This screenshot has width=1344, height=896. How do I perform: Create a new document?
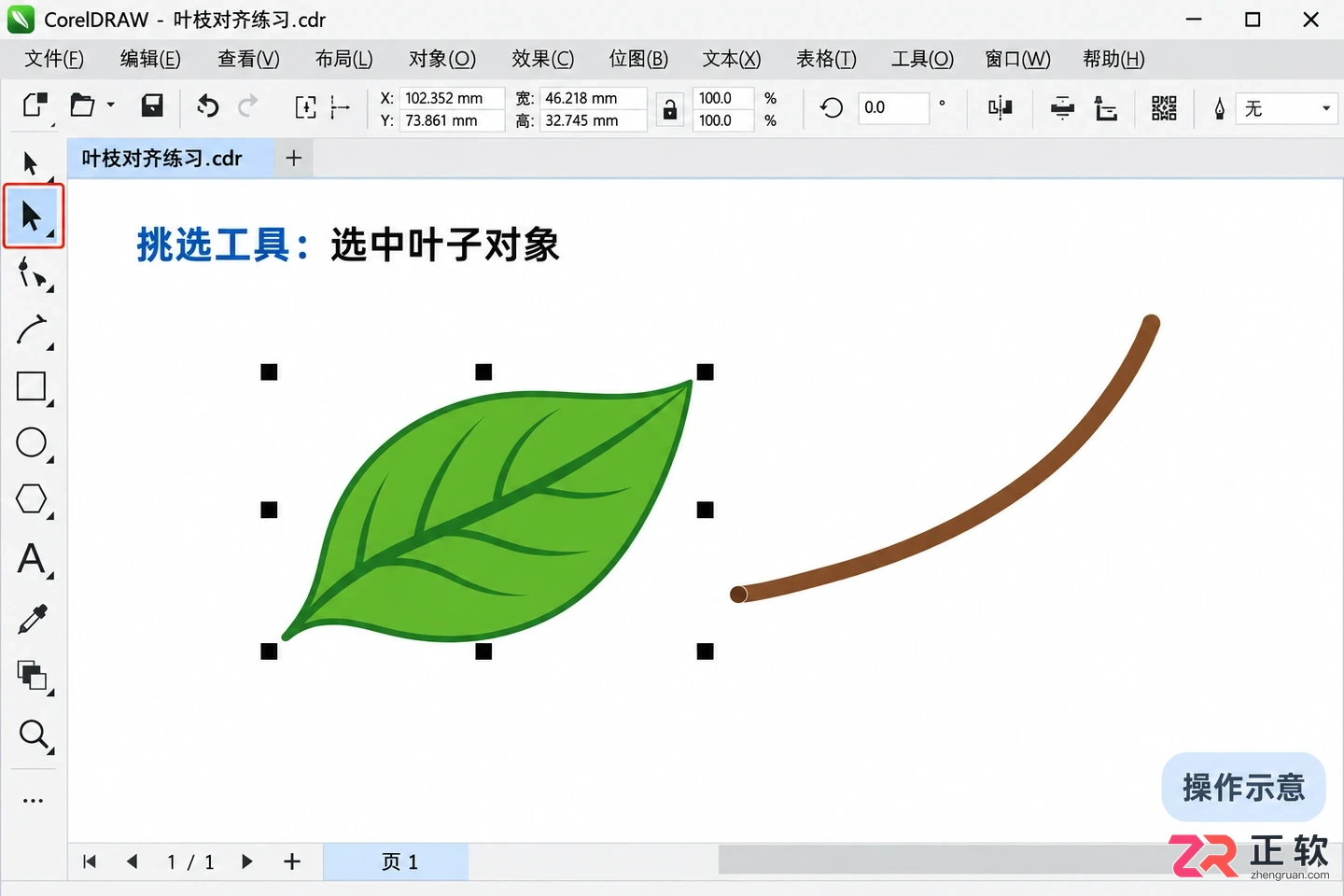click(x=35, y=105)
